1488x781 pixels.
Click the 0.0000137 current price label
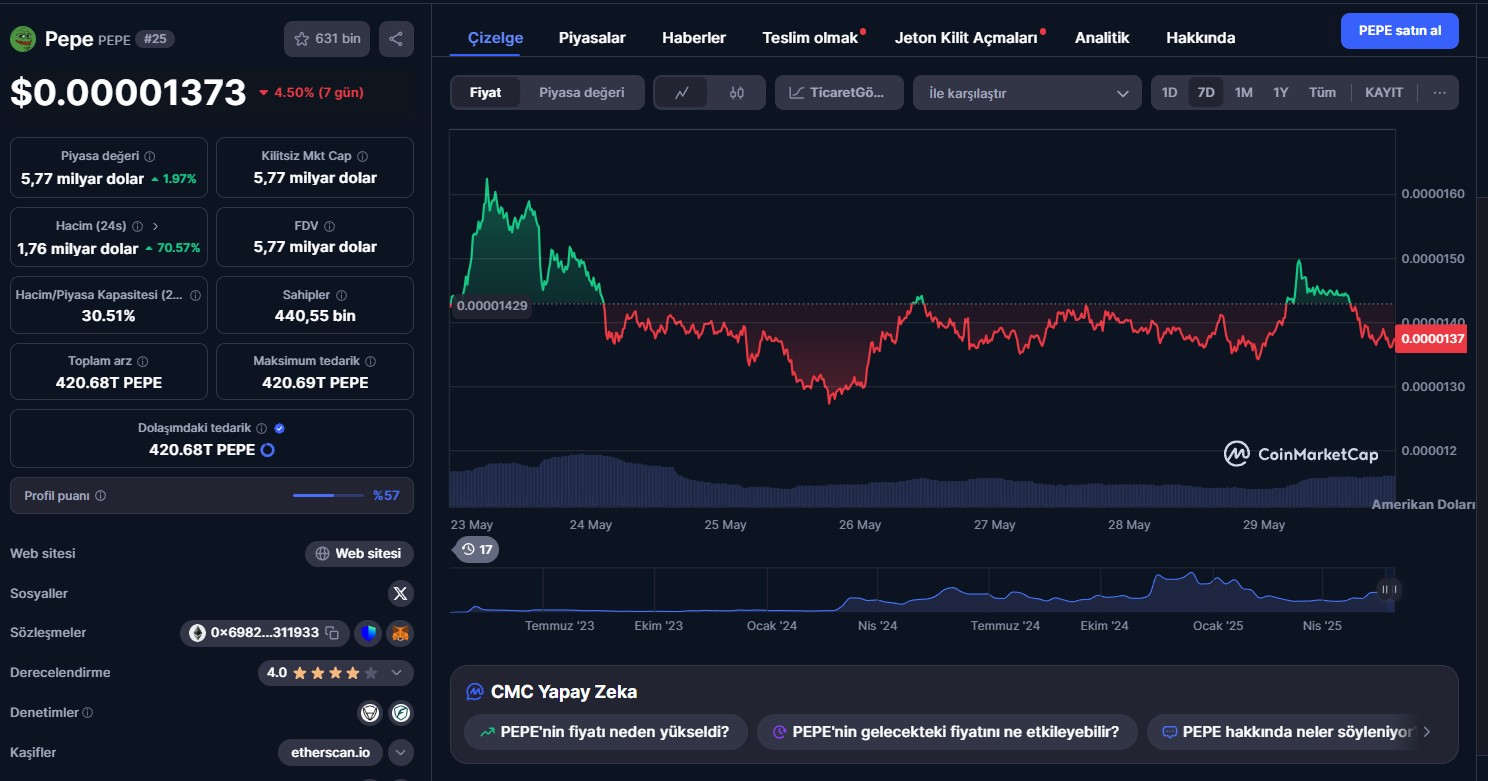(x=1431, y=339)
